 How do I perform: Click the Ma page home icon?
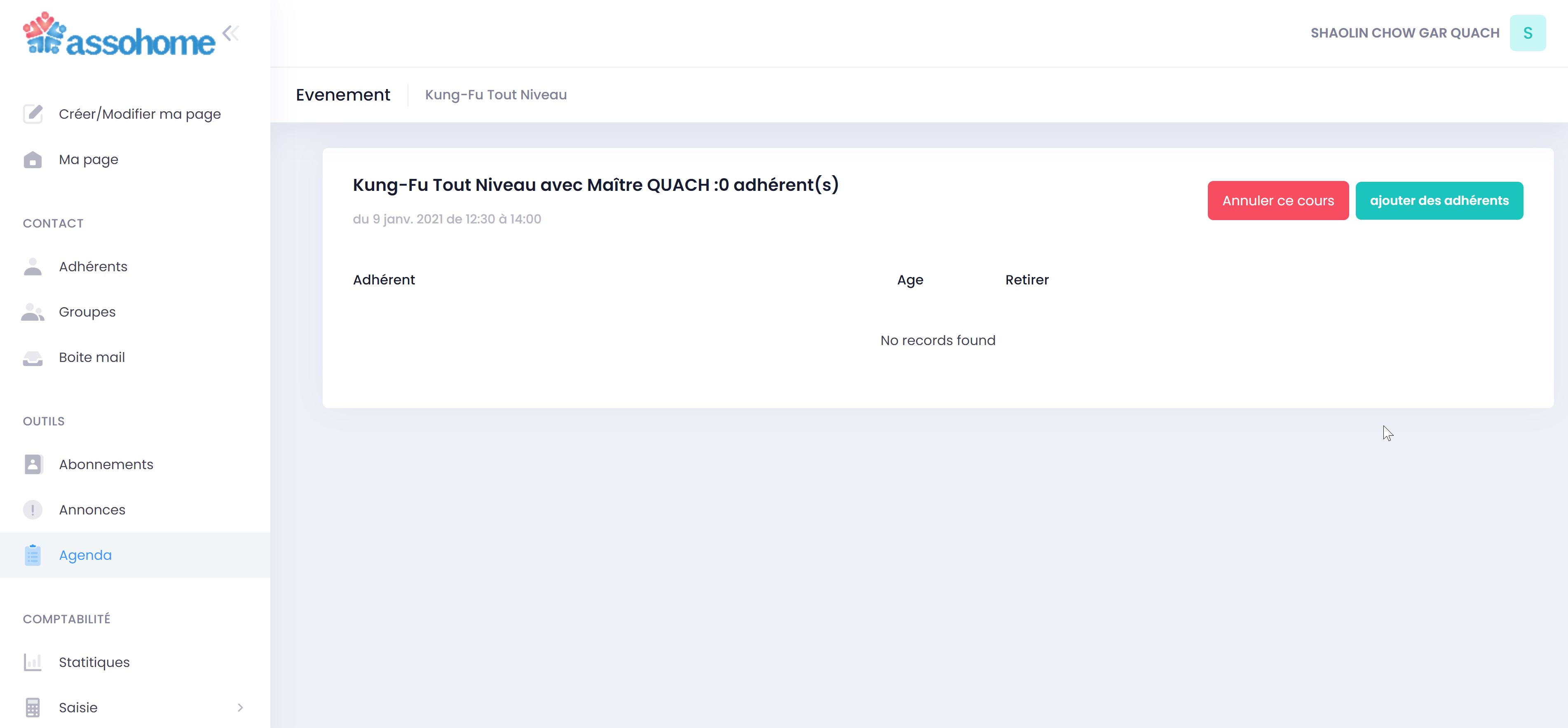[33, 160]
